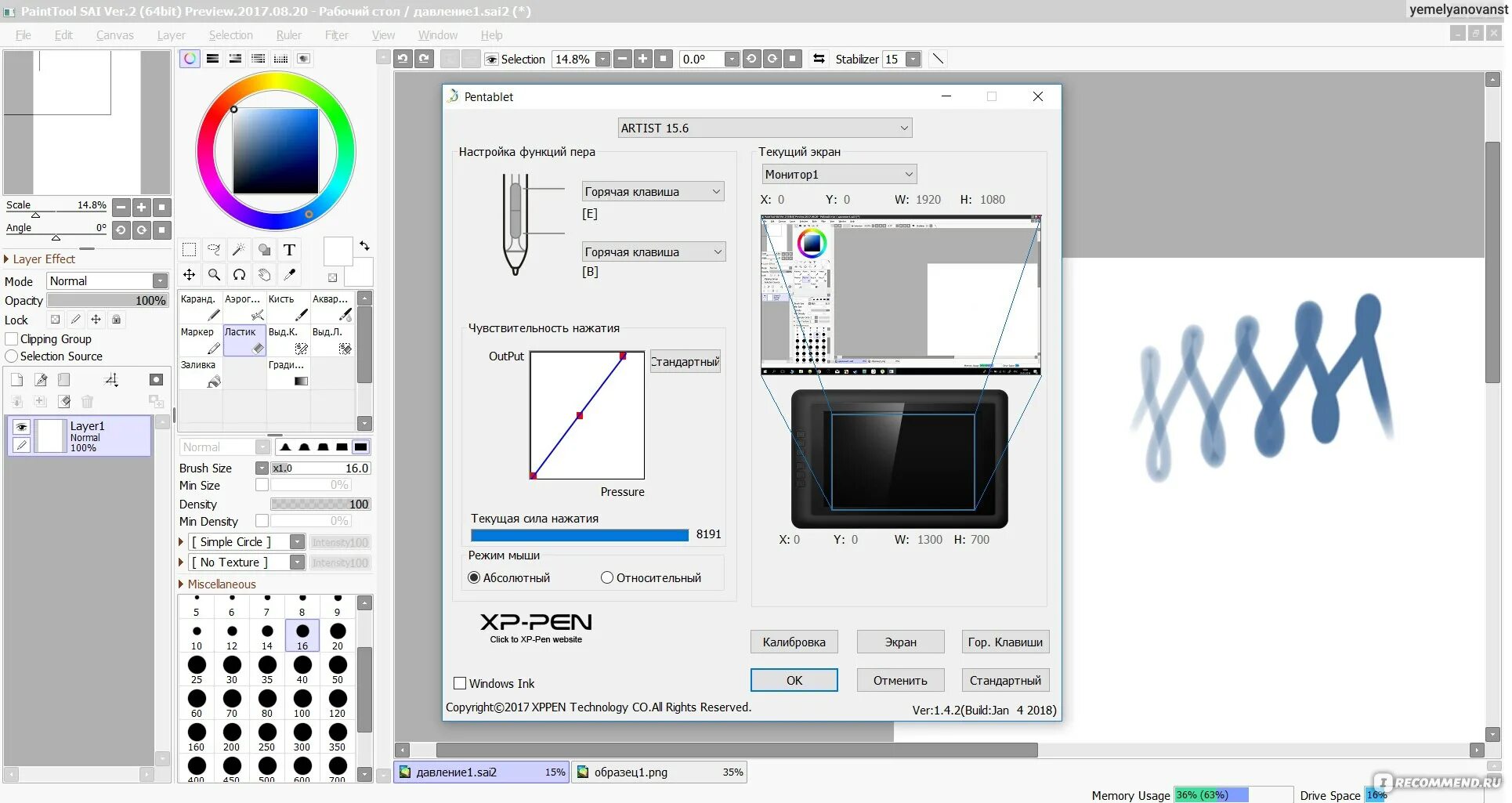This screenshot has height=803, width=1512.
Task: Show the color wheel panel
Action: [x=190, y=59]
